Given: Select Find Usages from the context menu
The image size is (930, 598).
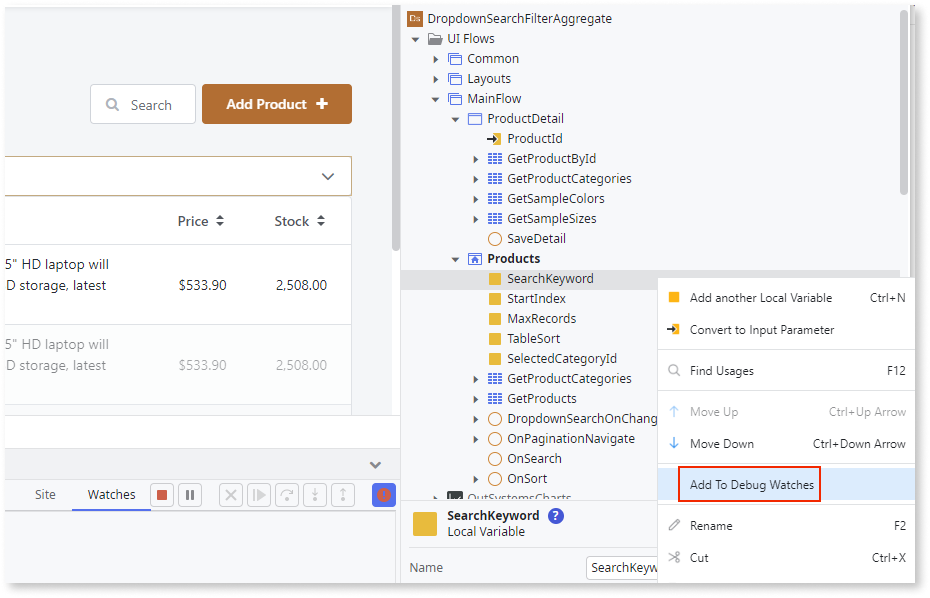Looking at the screenshot, I should pos(723,370).
